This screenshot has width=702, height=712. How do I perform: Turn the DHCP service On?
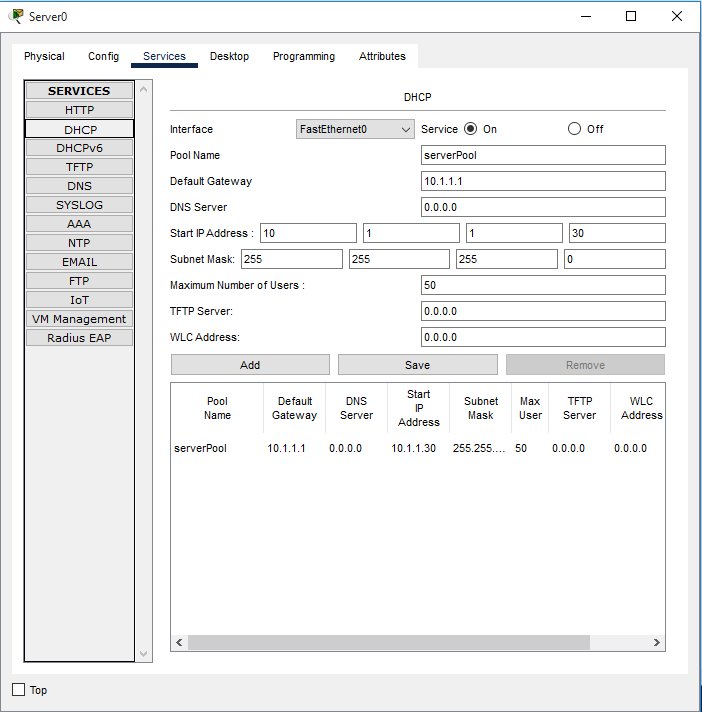(x=470, y=129)
